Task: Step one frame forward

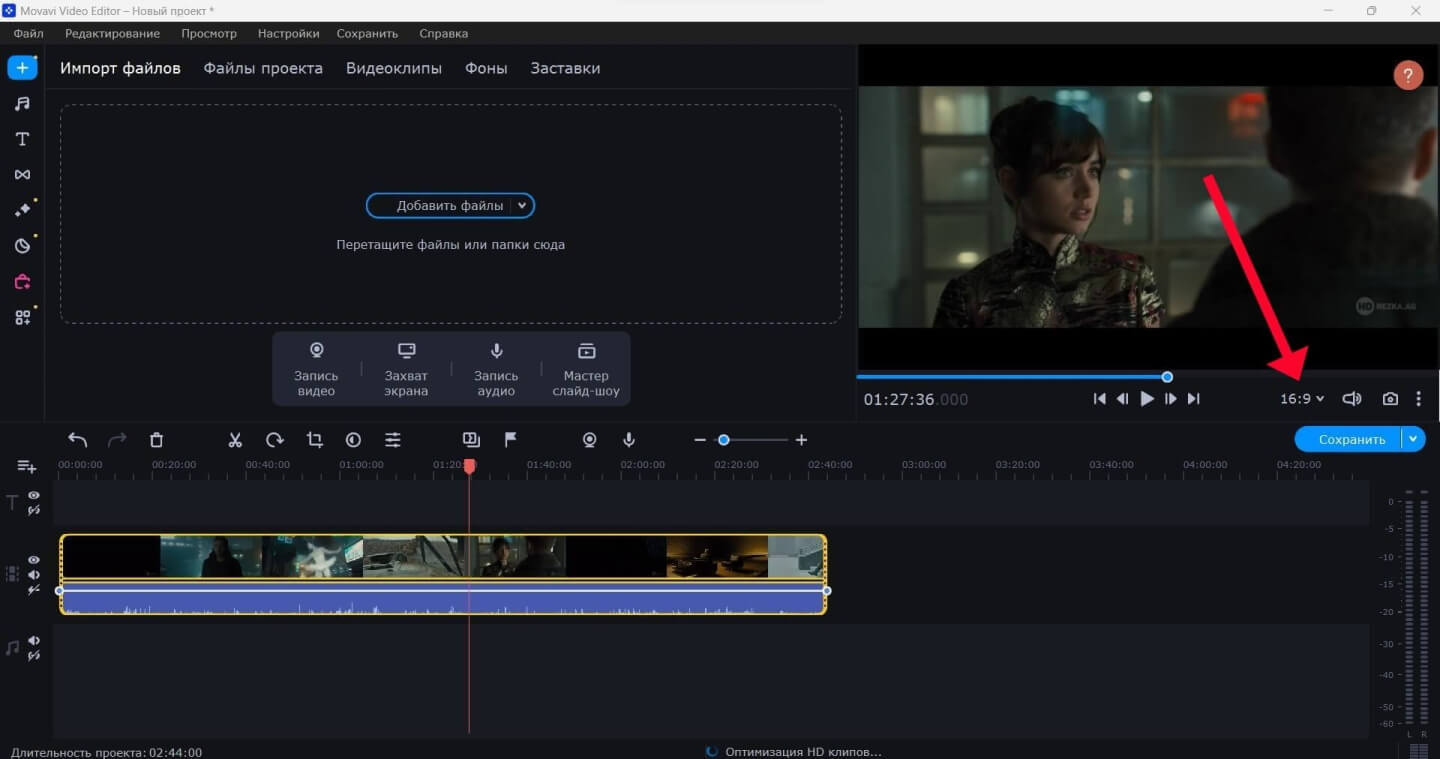Action: [1170, 399]
